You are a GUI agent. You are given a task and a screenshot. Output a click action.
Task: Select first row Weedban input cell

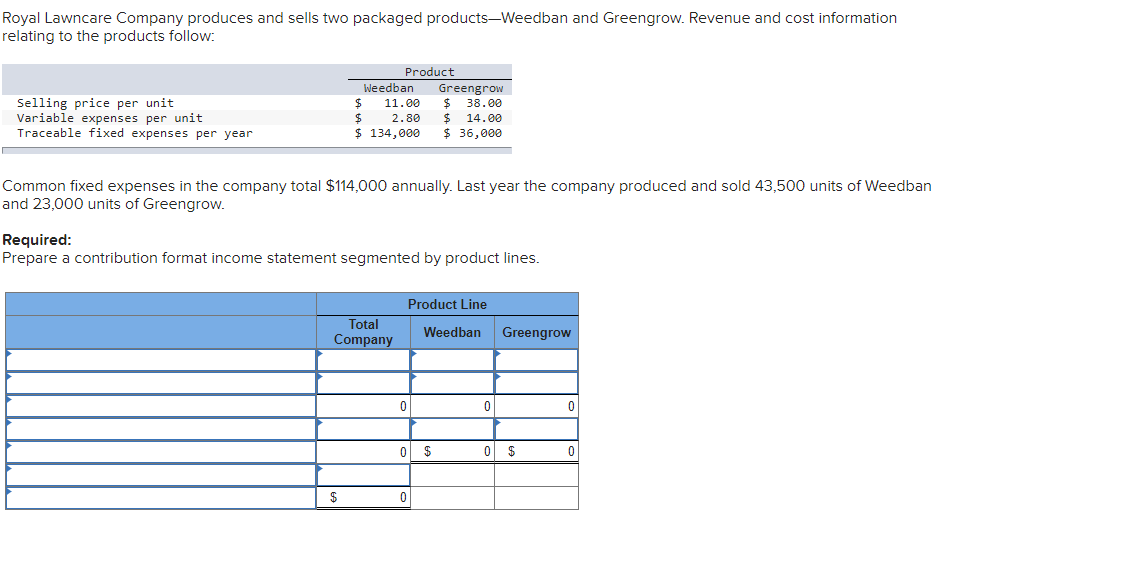(x=453, y=359)
